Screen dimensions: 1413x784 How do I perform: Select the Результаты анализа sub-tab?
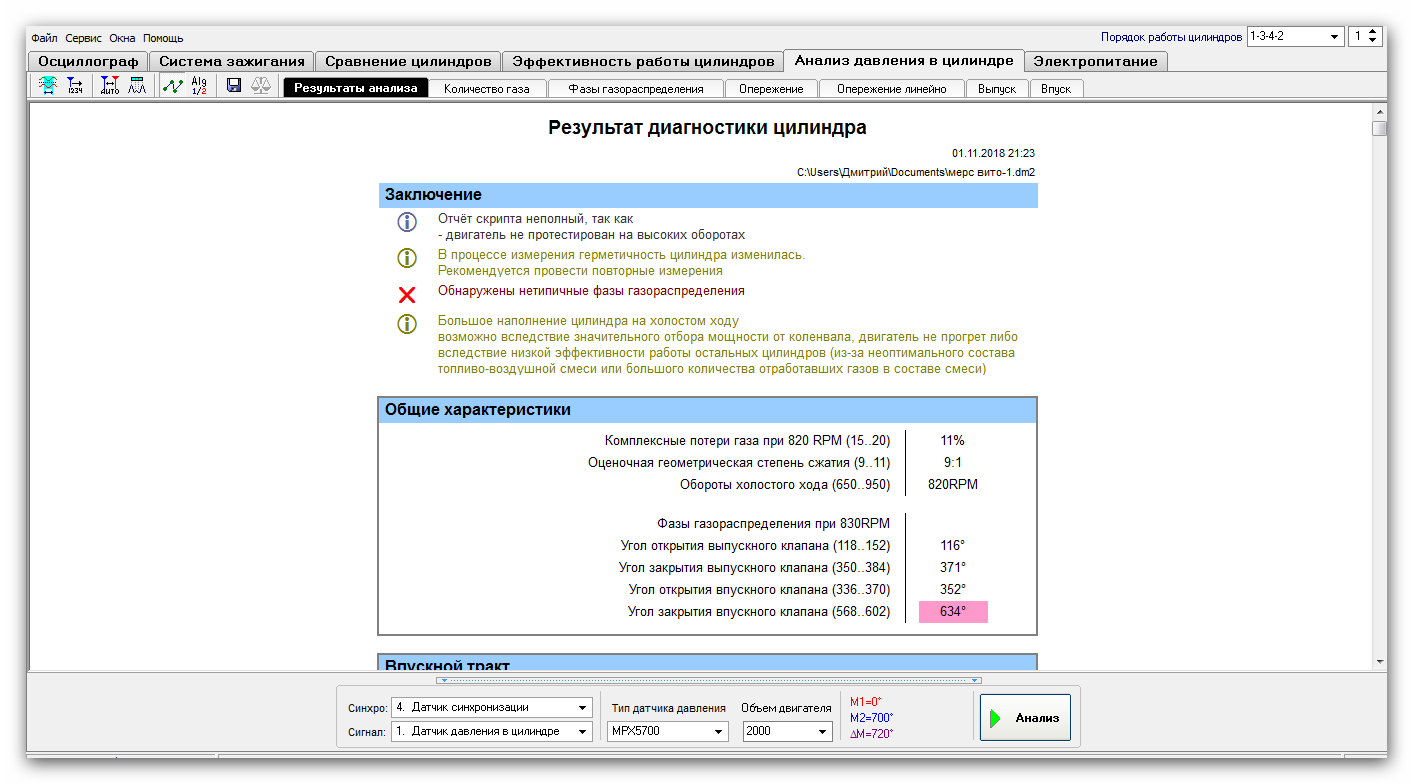click(x=356, y=88)
